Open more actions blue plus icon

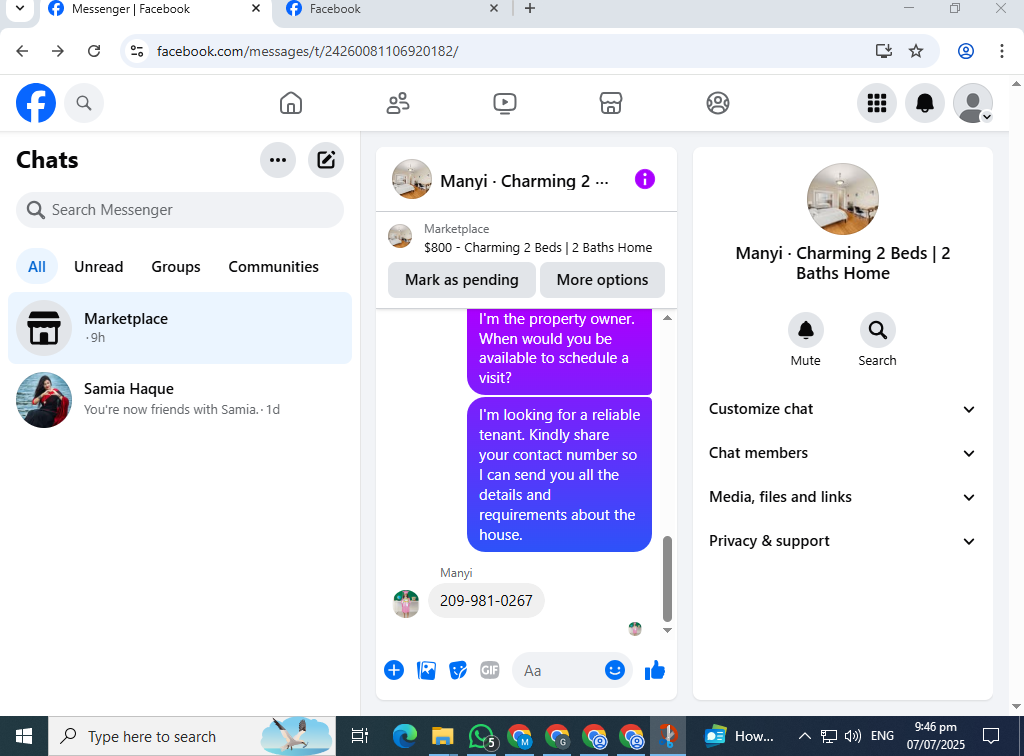pos(394,670)
